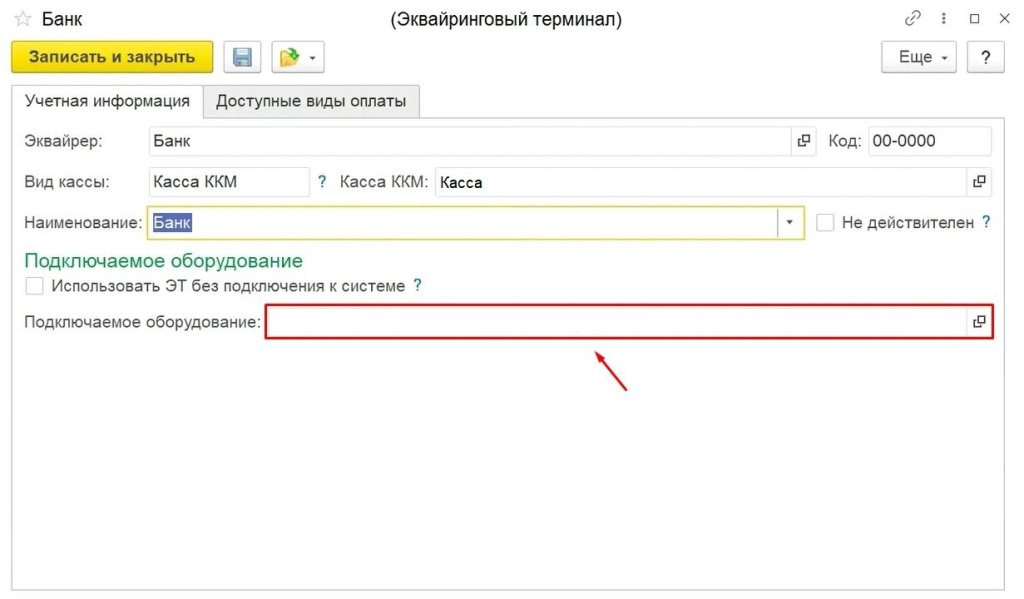Show help hint next to Вид кассы
The image size is (1024, 599).
tap(322, 182)
